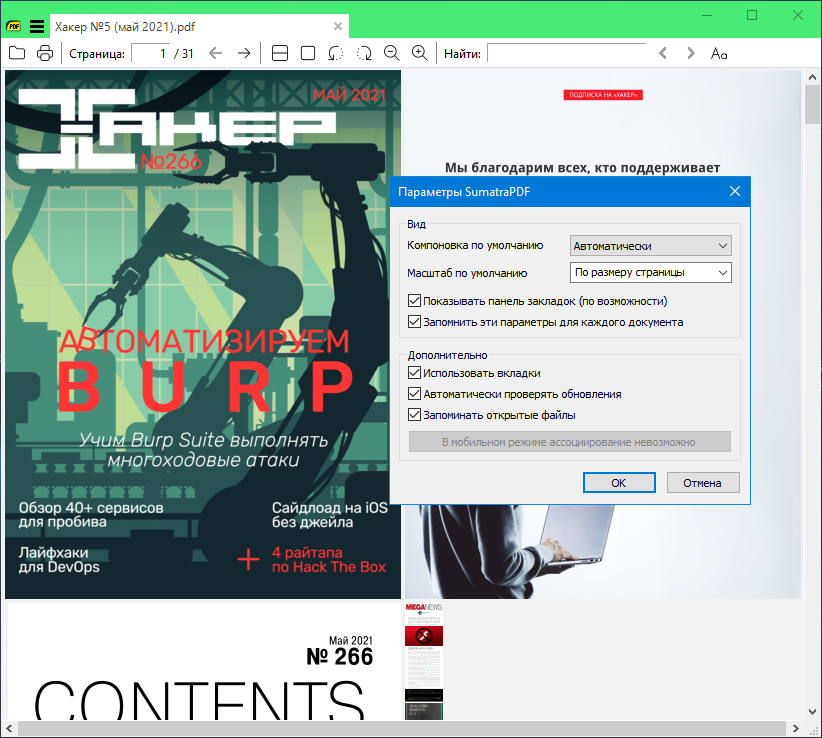Toggle match case Aa icon

click(719, 53)
